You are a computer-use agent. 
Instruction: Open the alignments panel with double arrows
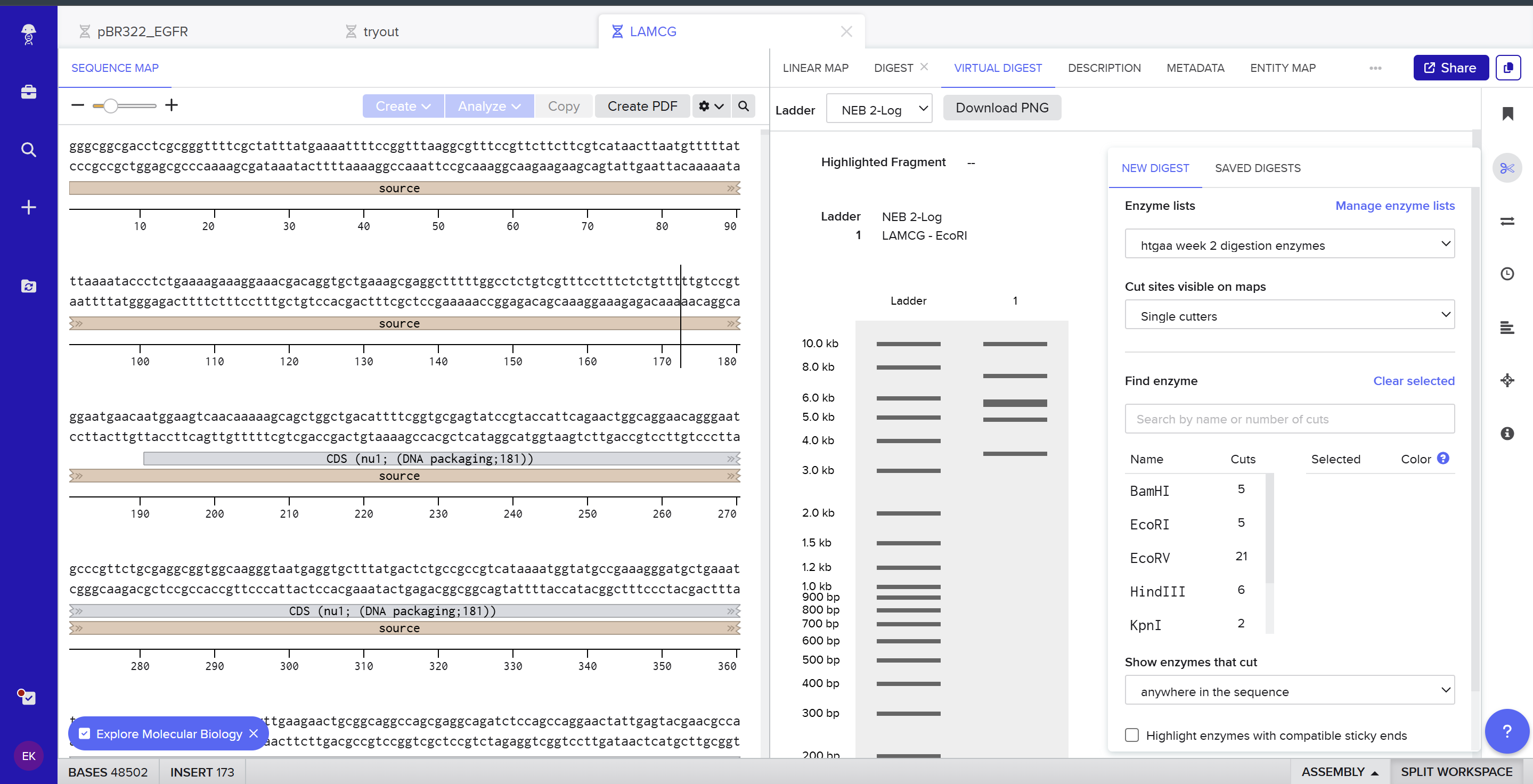(x=1508, y=221)
